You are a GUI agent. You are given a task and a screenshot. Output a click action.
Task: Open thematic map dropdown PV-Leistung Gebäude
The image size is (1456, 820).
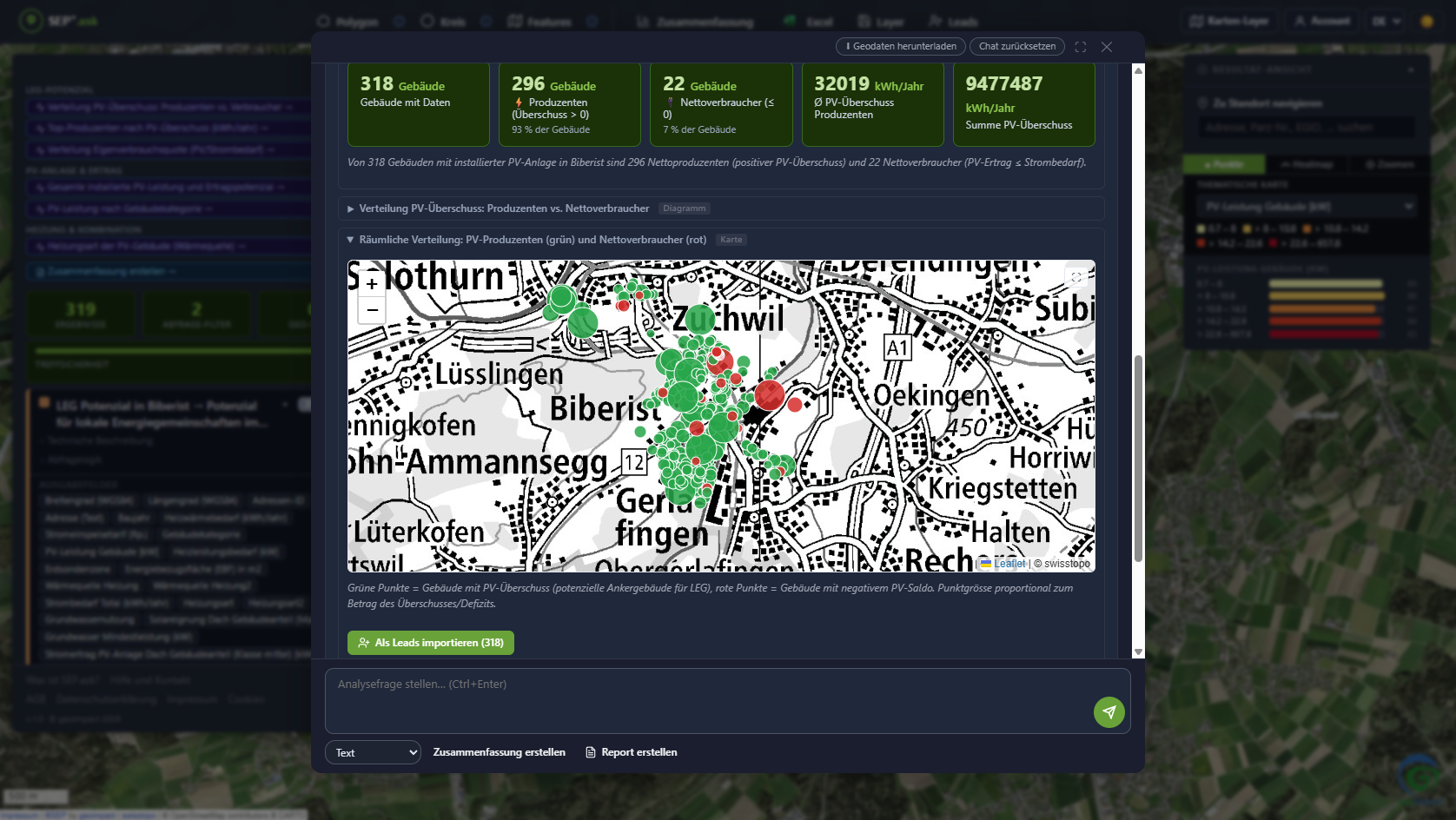[1307, 206]
